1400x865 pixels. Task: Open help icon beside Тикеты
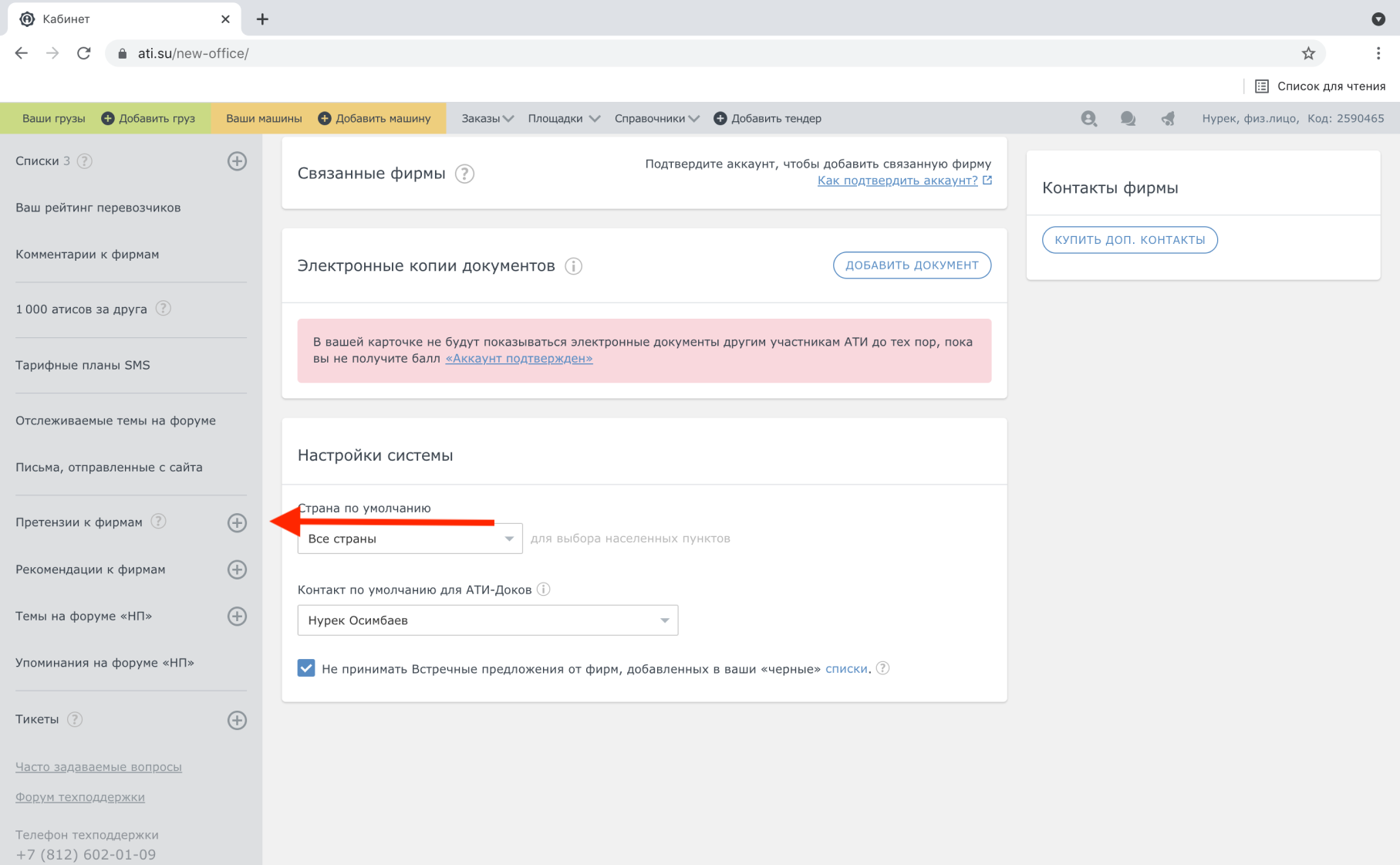coord(75,719)
